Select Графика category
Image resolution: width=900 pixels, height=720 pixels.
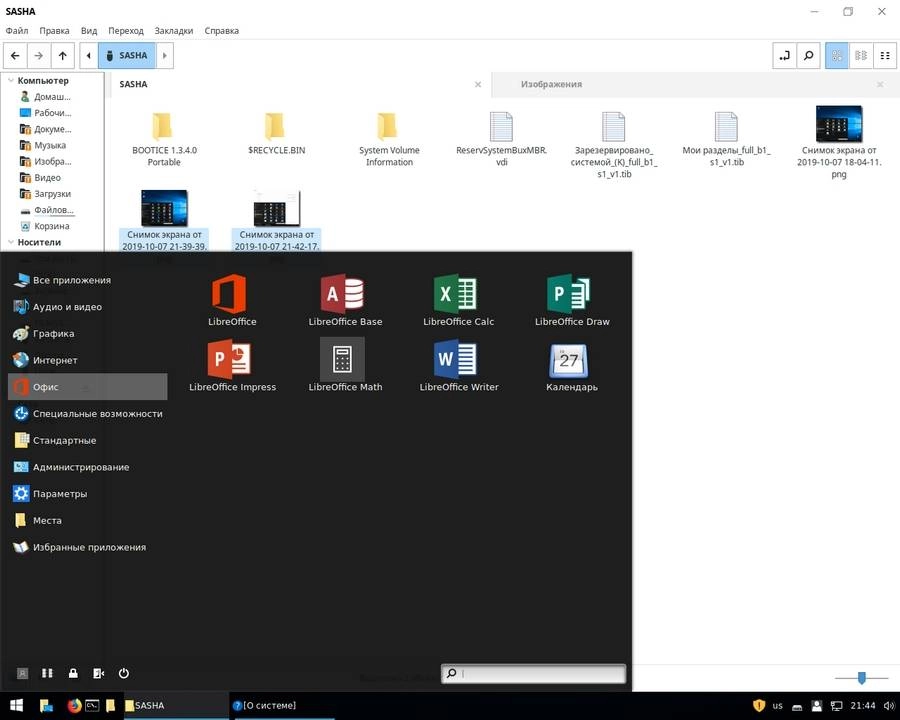point(88,334)
